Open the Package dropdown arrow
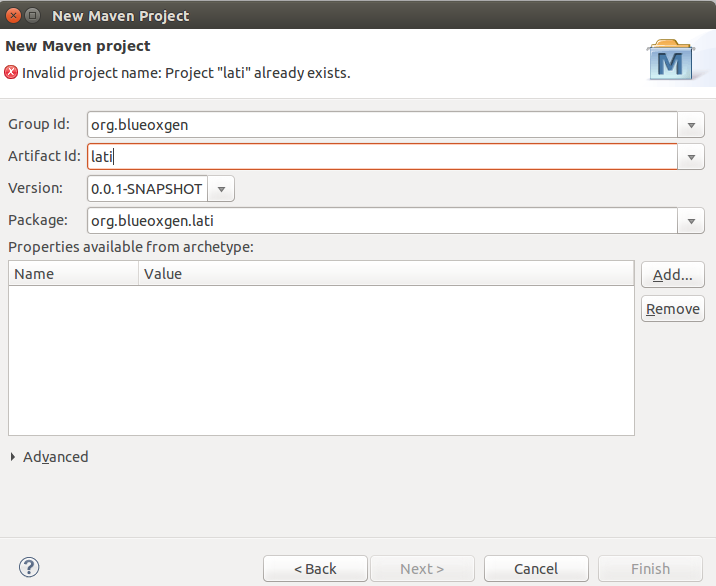 (691, 221)
